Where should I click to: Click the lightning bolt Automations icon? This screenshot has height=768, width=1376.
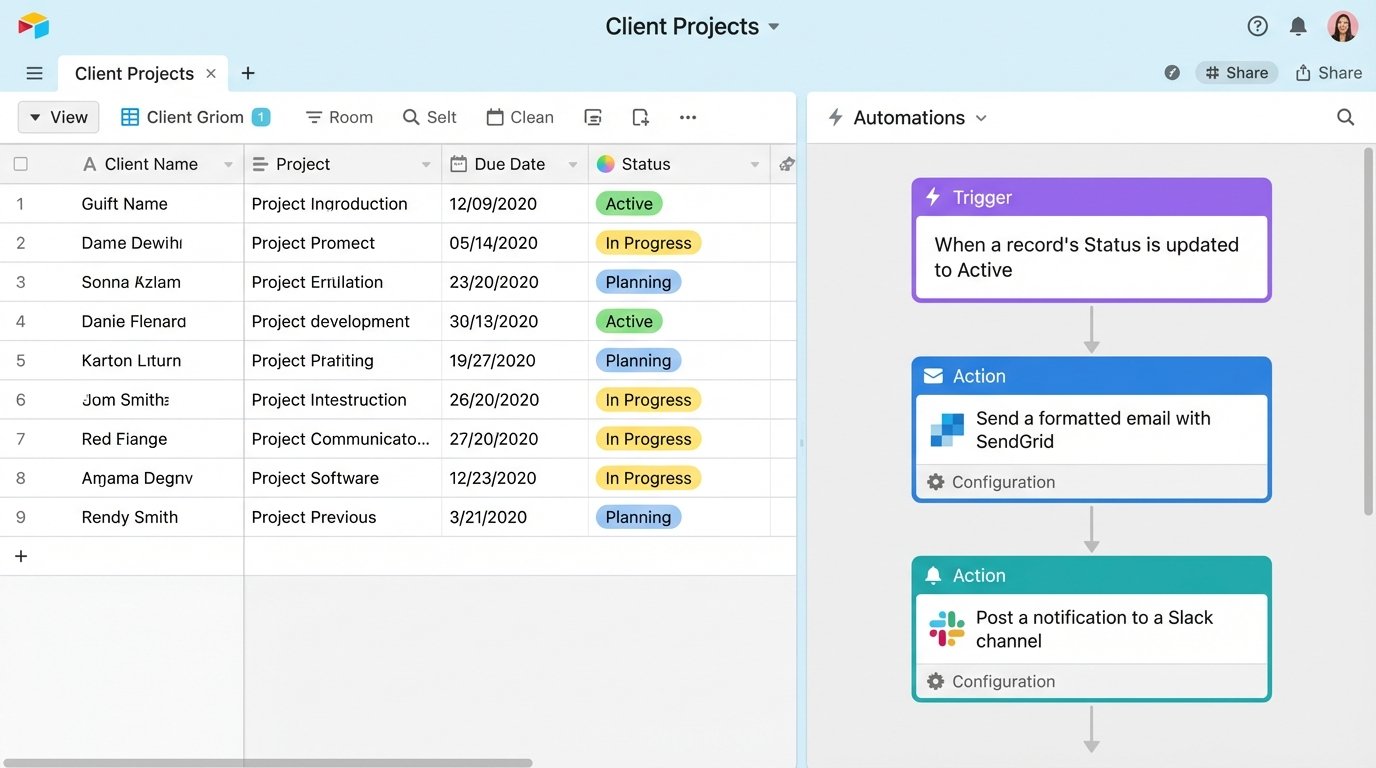pyautogui.click(x=836, y=117)
